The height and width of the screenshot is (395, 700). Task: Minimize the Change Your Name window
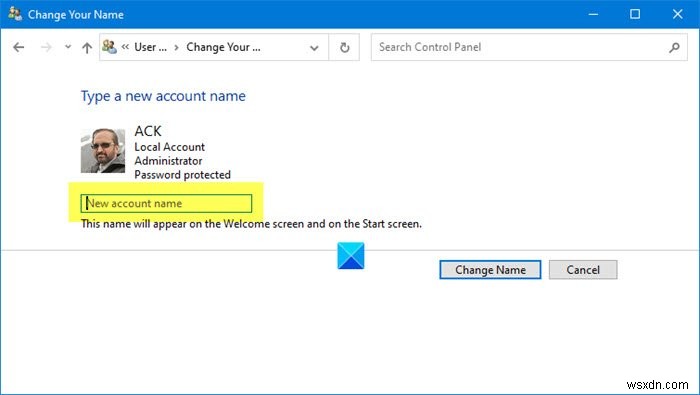[x=593, y=14]
